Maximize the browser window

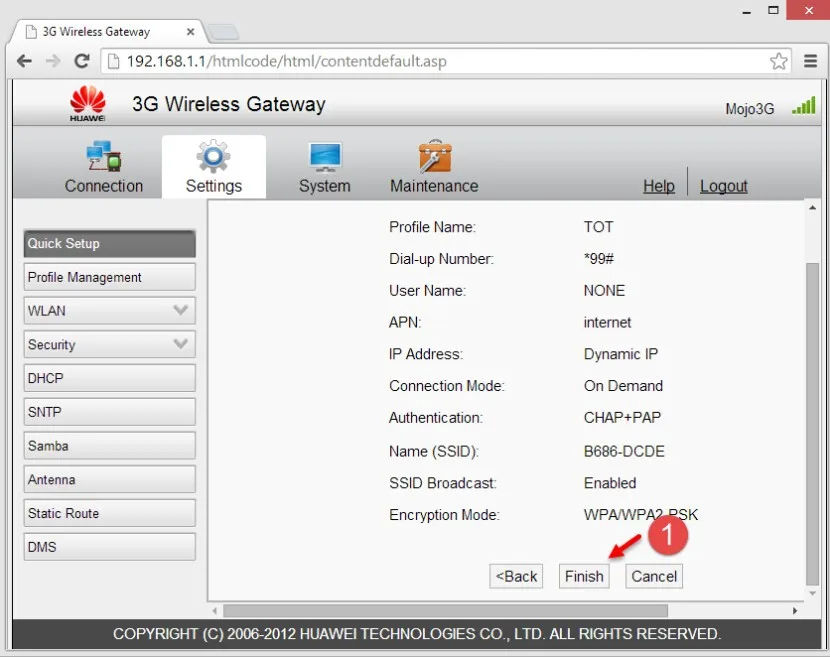coord(773,10)
